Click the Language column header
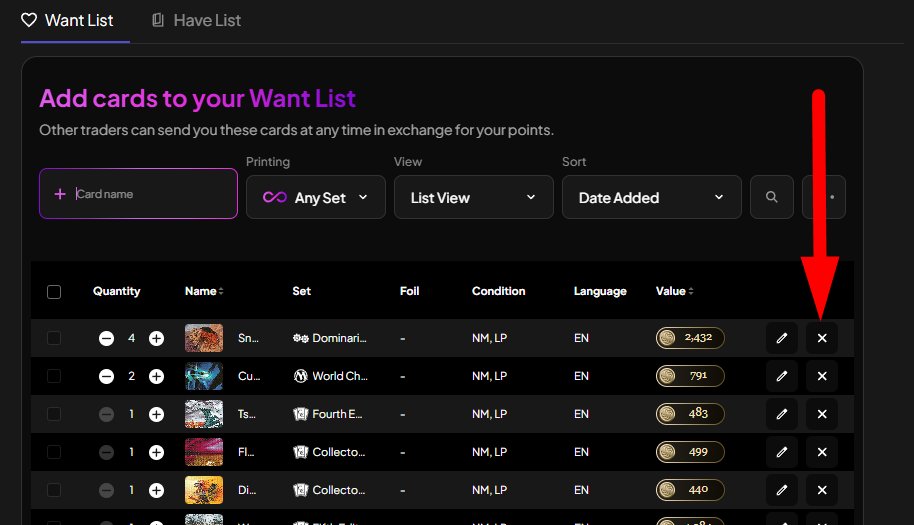The height and width of the screenshot is (525, 914). click(600, 291)
